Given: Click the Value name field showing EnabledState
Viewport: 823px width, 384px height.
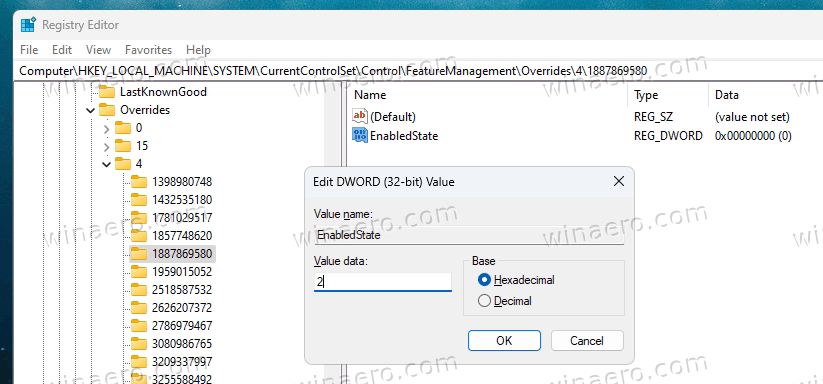Looking at the screenshot, I should click(469, 236).
